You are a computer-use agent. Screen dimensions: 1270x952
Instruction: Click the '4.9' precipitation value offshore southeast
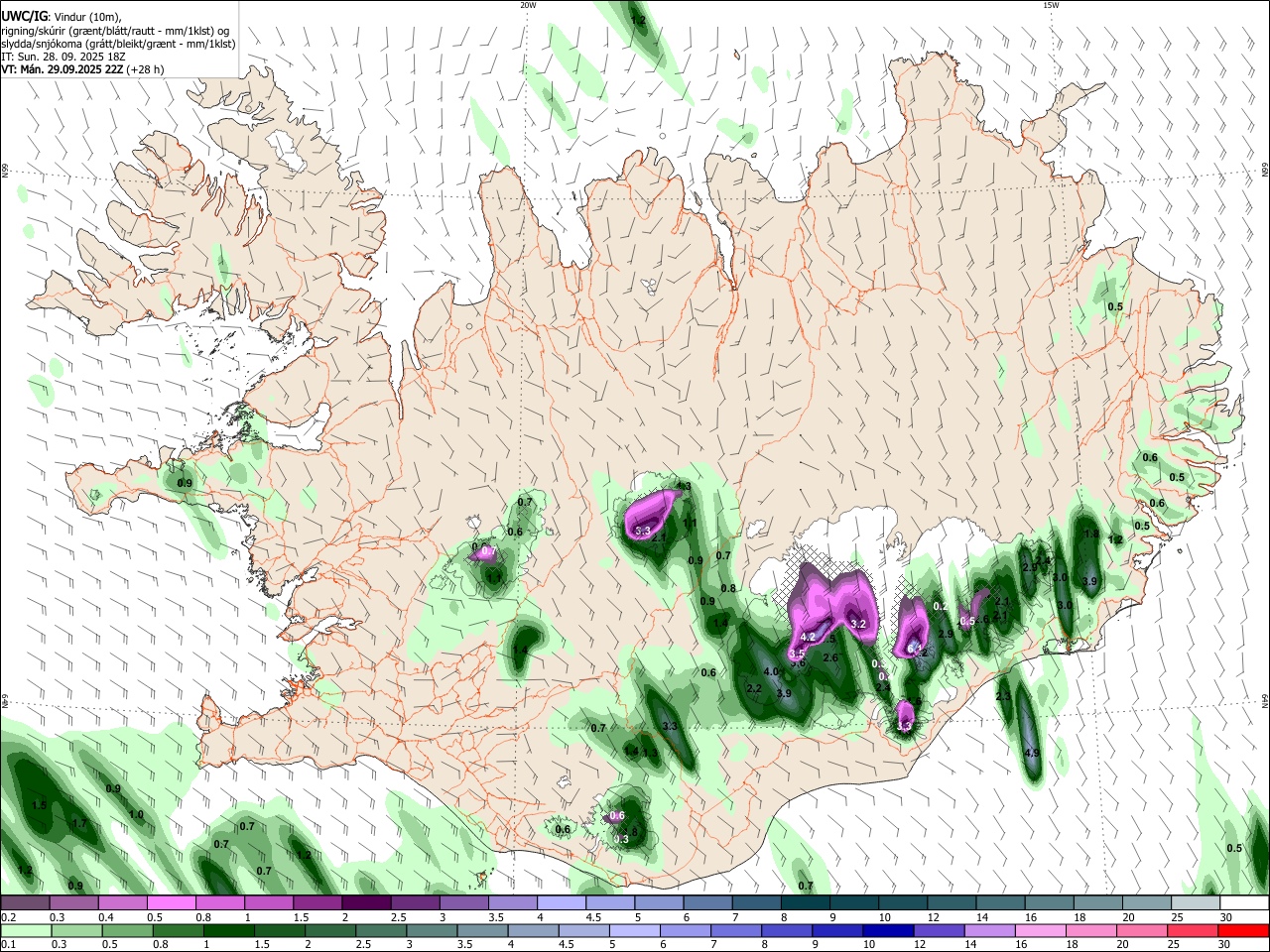coord(1032,754)
